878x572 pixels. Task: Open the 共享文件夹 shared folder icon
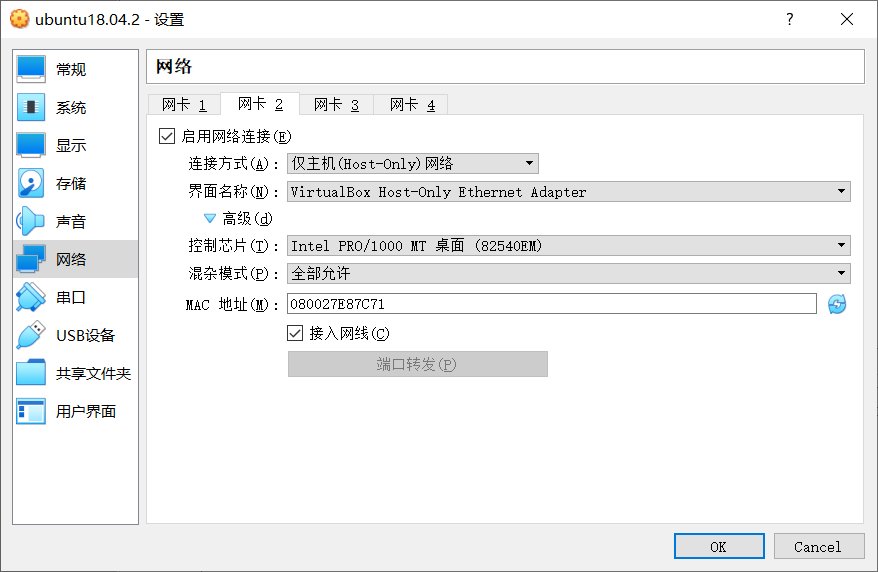[31, 373]
